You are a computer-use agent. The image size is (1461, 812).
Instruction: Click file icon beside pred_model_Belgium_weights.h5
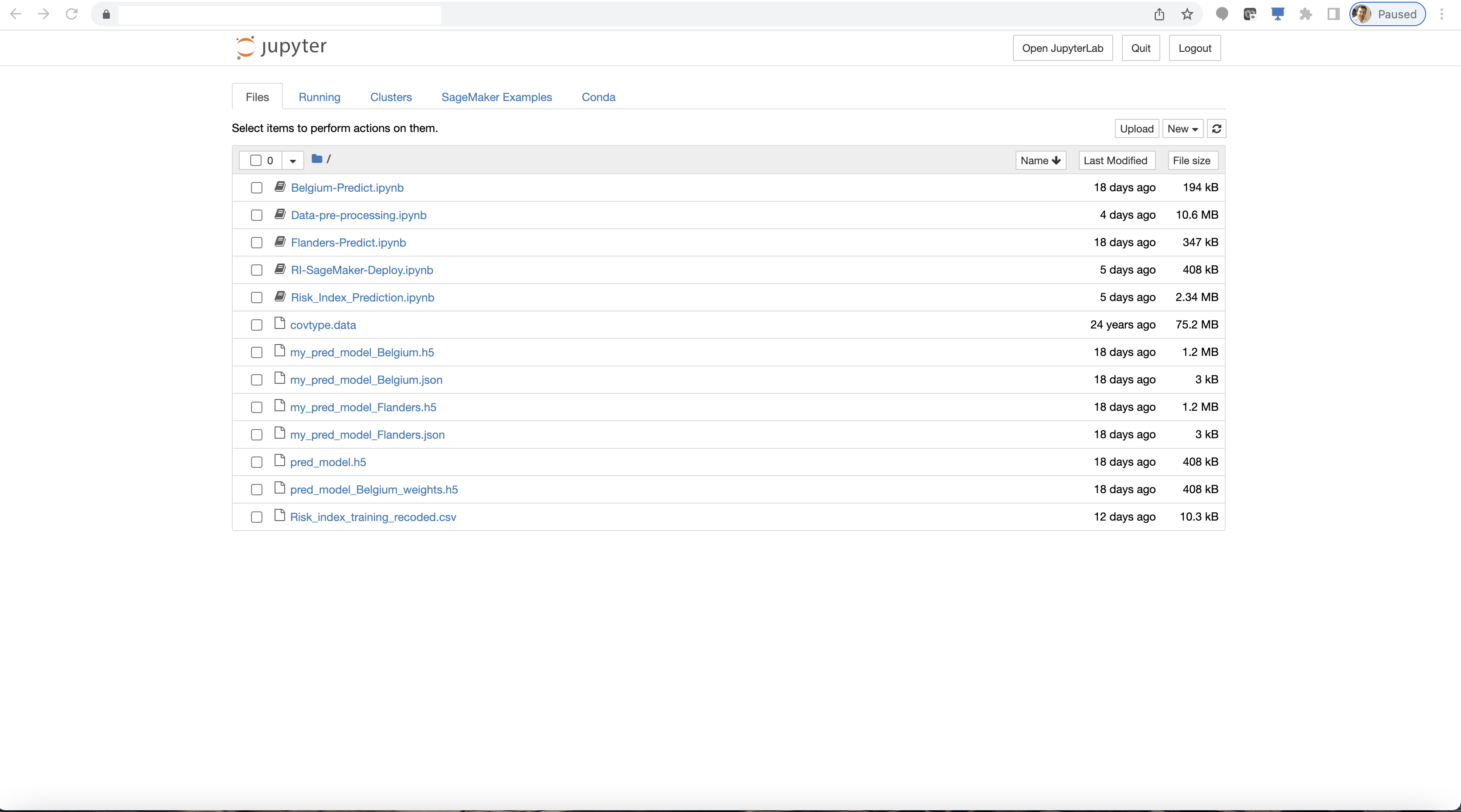tap(279, 487)
